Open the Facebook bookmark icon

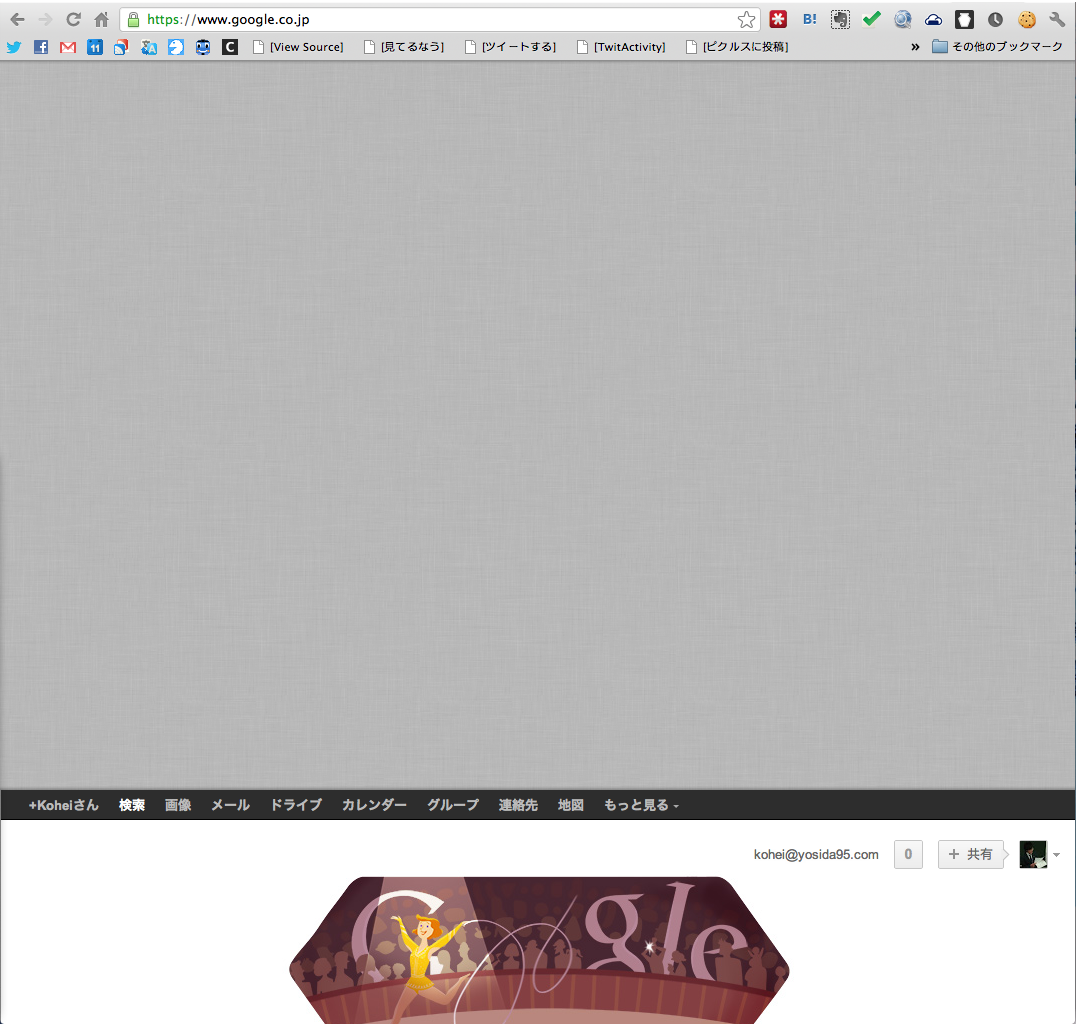point(41,47)
